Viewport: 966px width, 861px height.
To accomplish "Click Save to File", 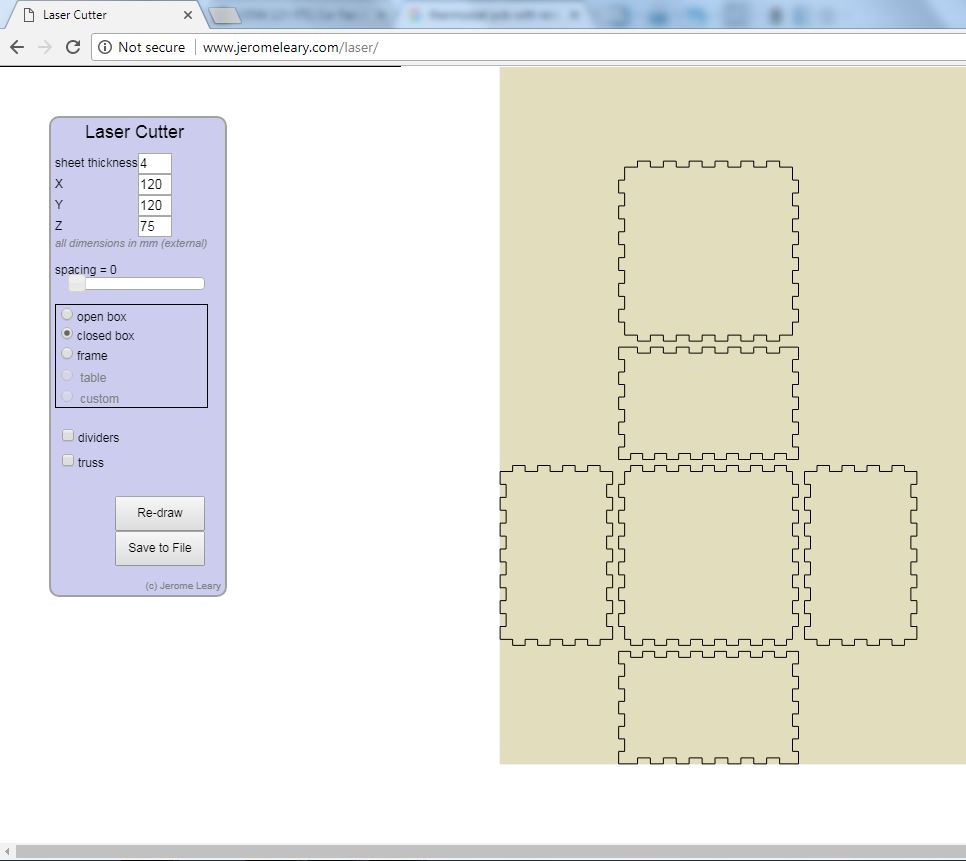I will (159, 548).
